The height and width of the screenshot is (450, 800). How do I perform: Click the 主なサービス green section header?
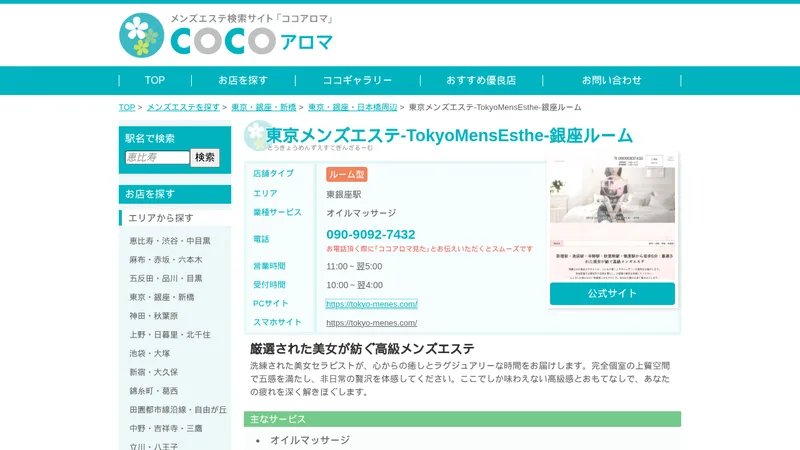[462, 419]
